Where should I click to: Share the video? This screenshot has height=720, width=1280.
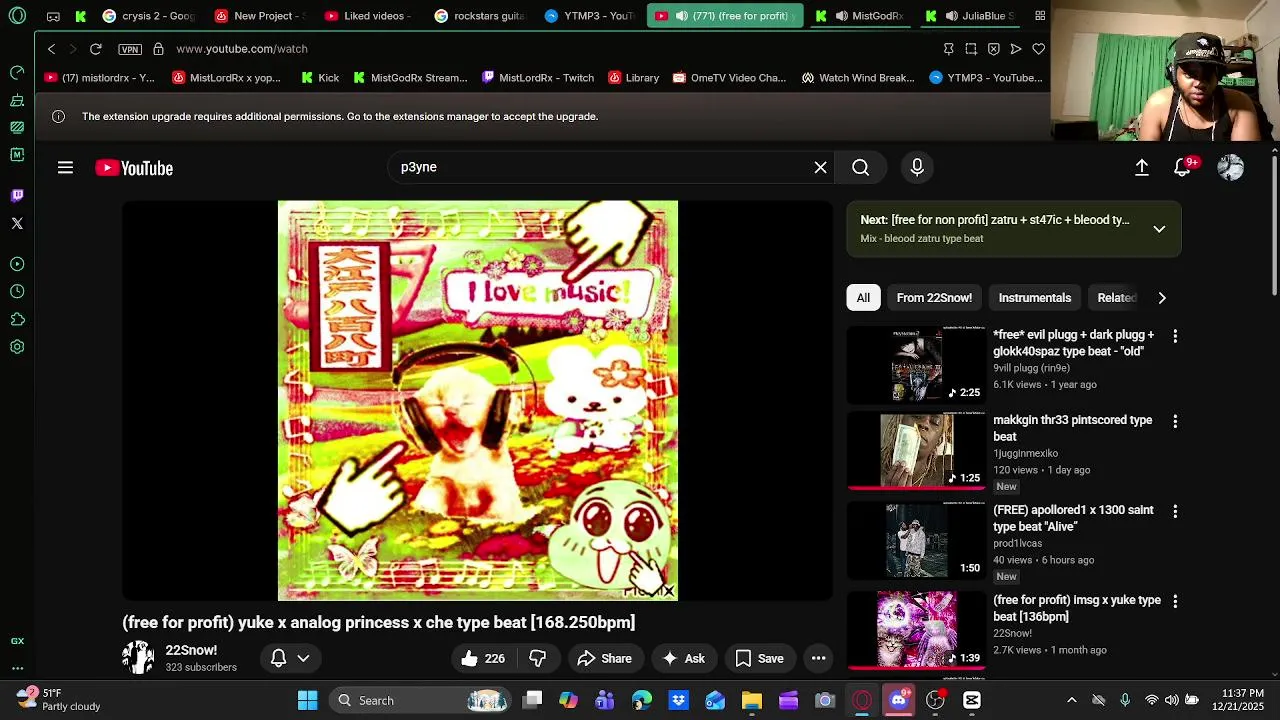coord(604,658)
